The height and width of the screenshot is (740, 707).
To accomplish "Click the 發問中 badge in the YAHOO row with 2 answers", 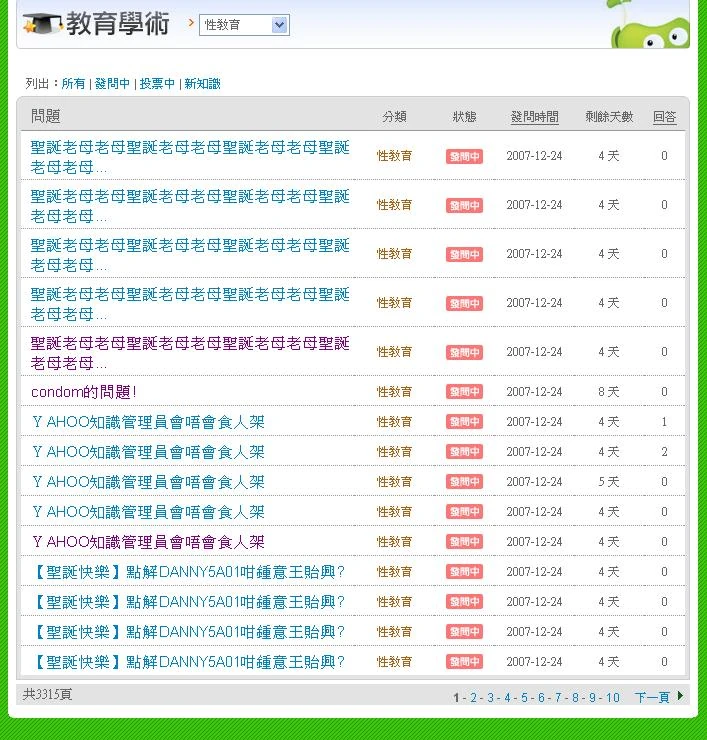I will click(464, 452).
